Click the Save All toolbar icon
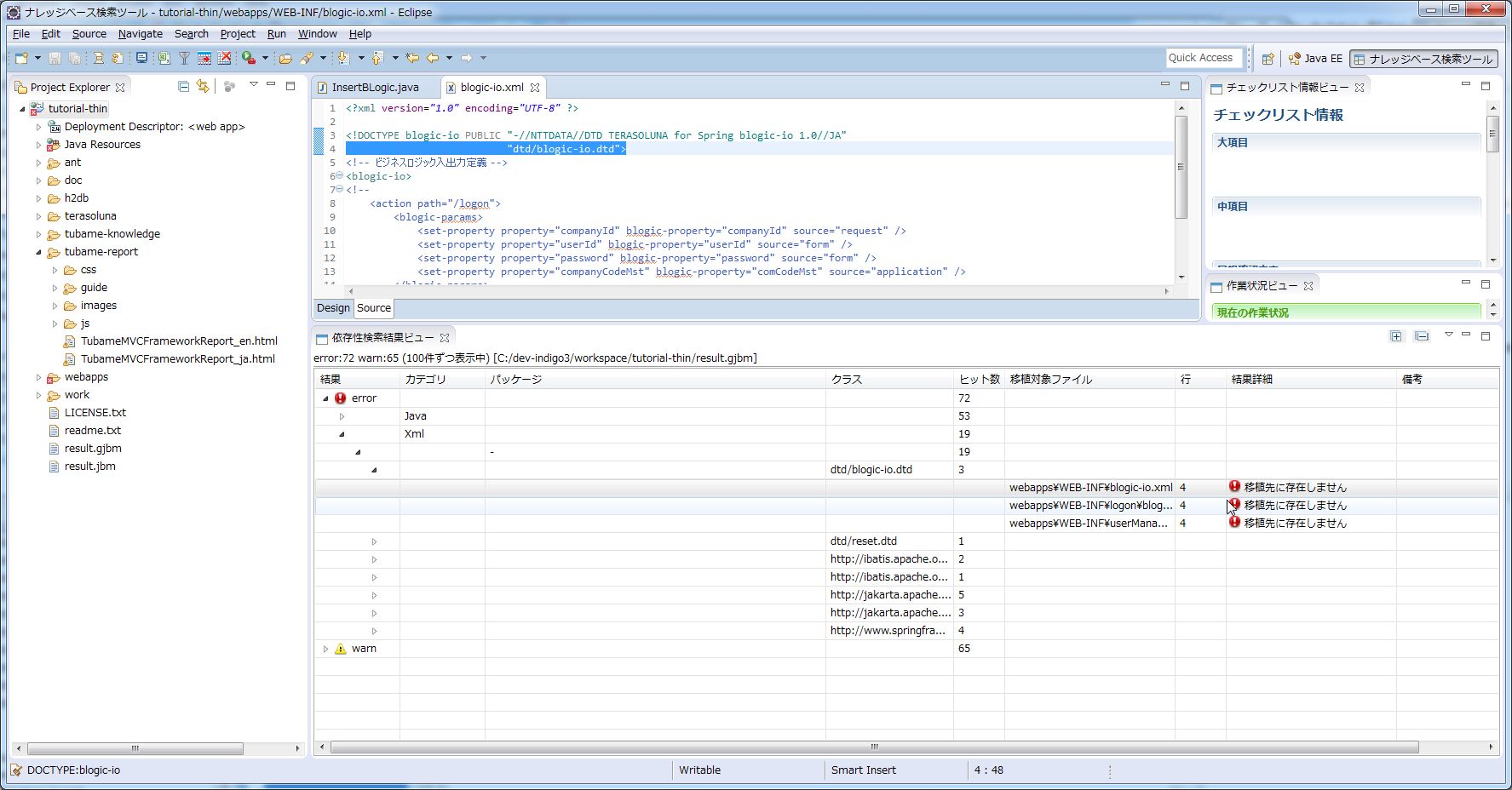 pyautogui.click(x=75, y=58)
